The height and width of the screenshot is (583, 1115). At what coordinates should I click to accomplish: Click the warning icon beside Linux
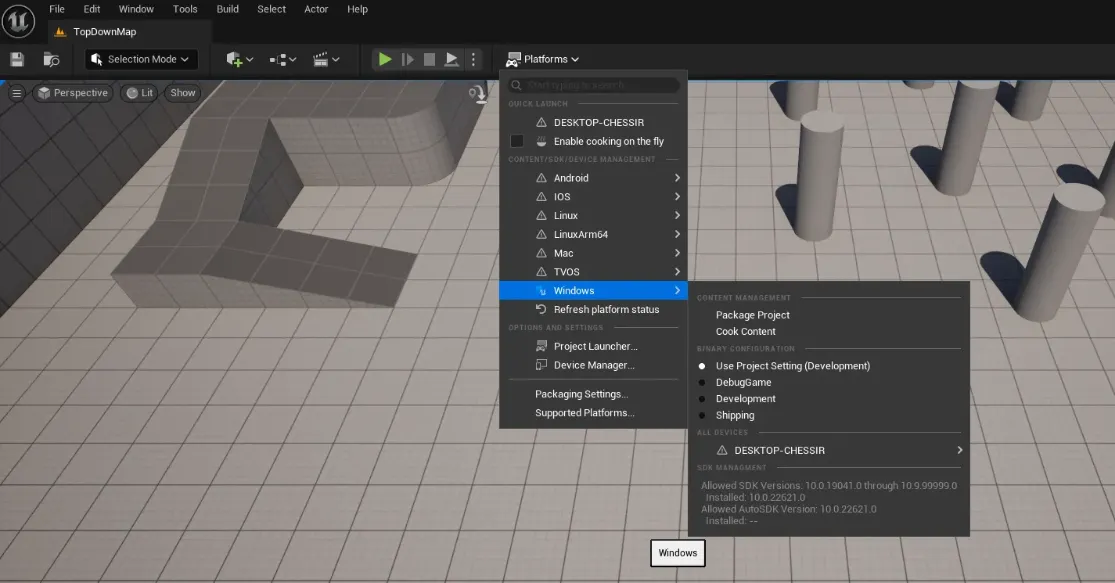(x=541, y=215)
